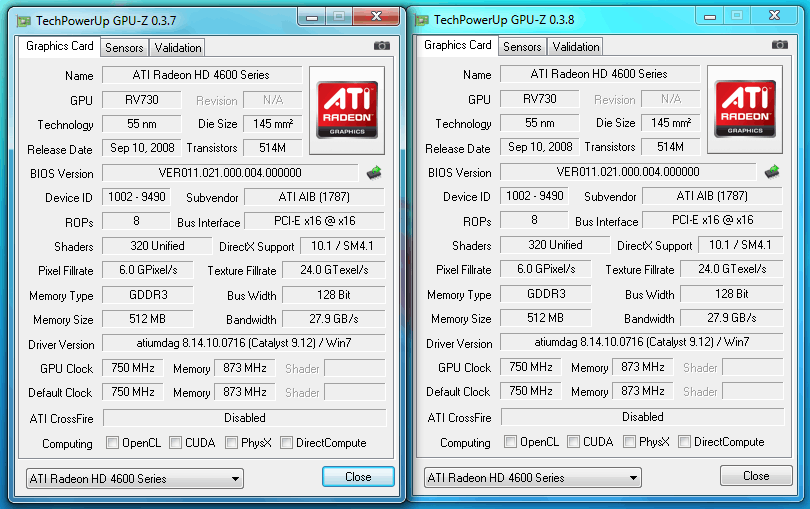Click the Driver Version field in GPU-Z 0.3.7
810x509 pixels.
point(244,343)
